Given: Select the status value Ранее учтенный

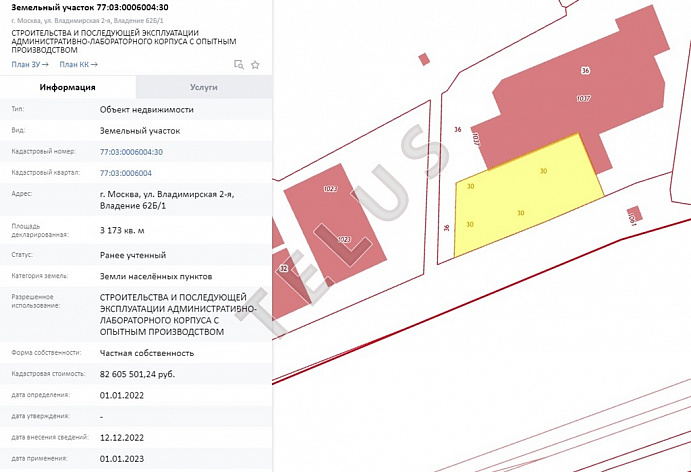Looking at the screenshot, I should [133, 255].
